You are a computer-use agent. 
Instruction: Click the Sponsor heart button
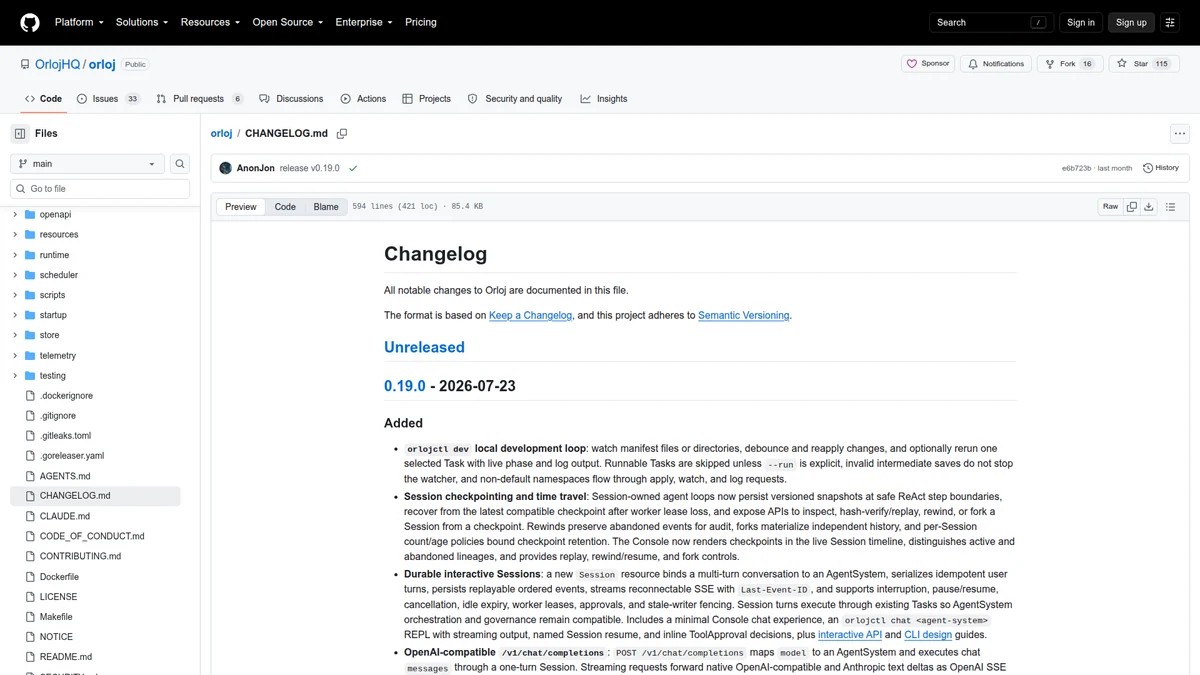tap(928, 64)
